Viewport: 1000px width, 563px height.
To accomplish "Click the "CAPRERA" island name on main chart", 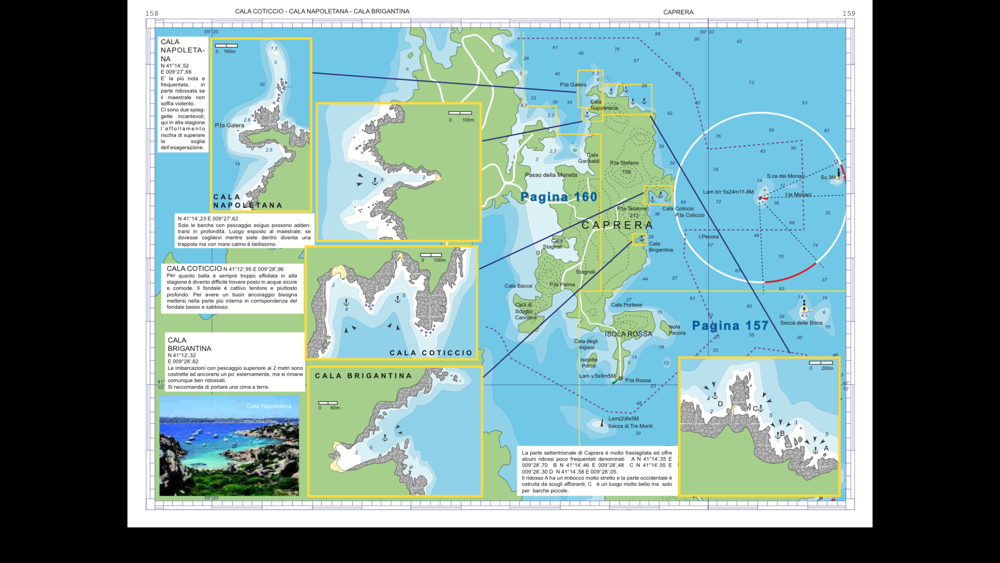I will [617, 225].
